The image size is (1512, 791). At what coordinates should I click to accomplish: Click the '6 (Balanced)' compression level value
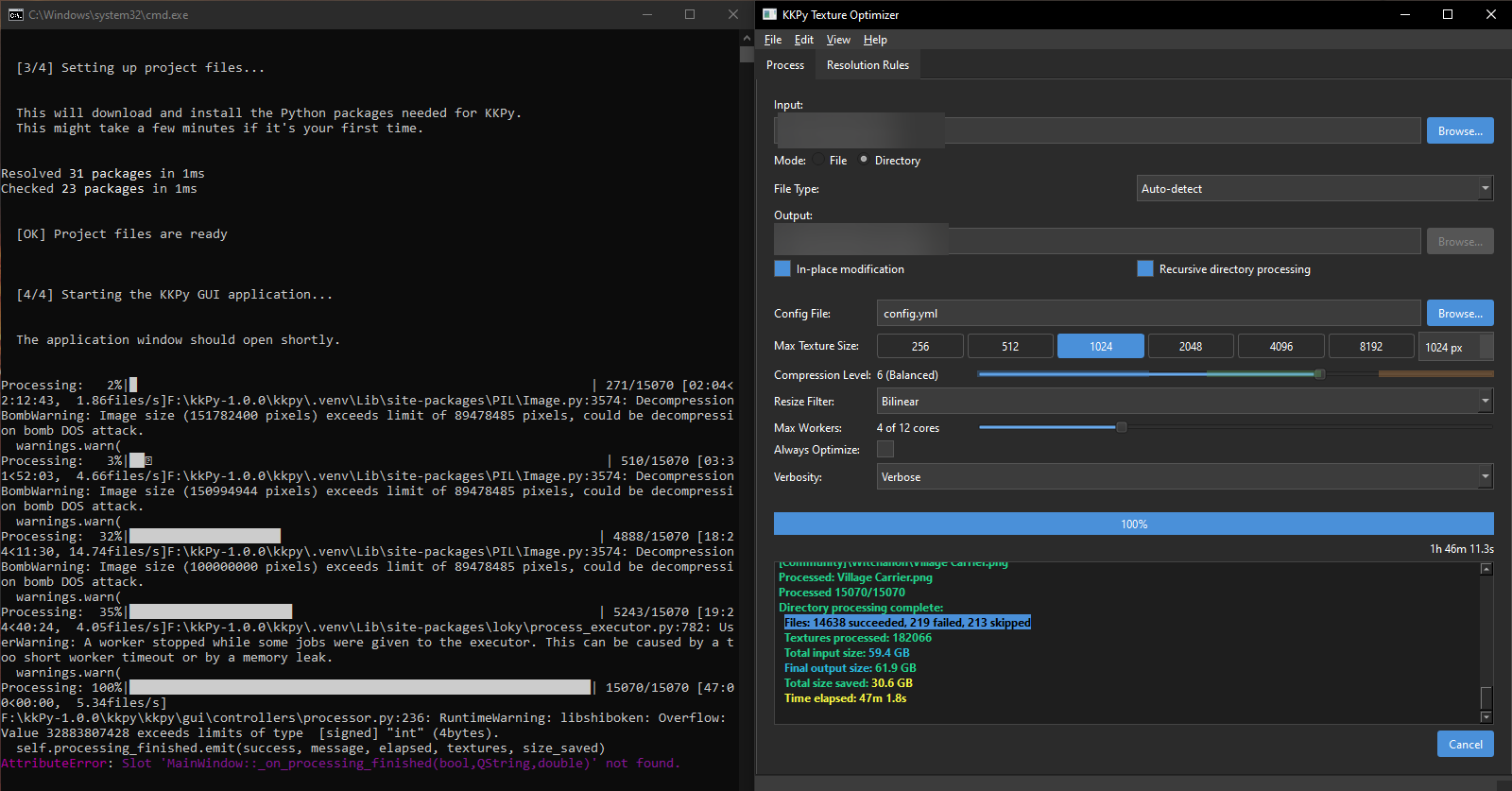(x=907, y=375)
